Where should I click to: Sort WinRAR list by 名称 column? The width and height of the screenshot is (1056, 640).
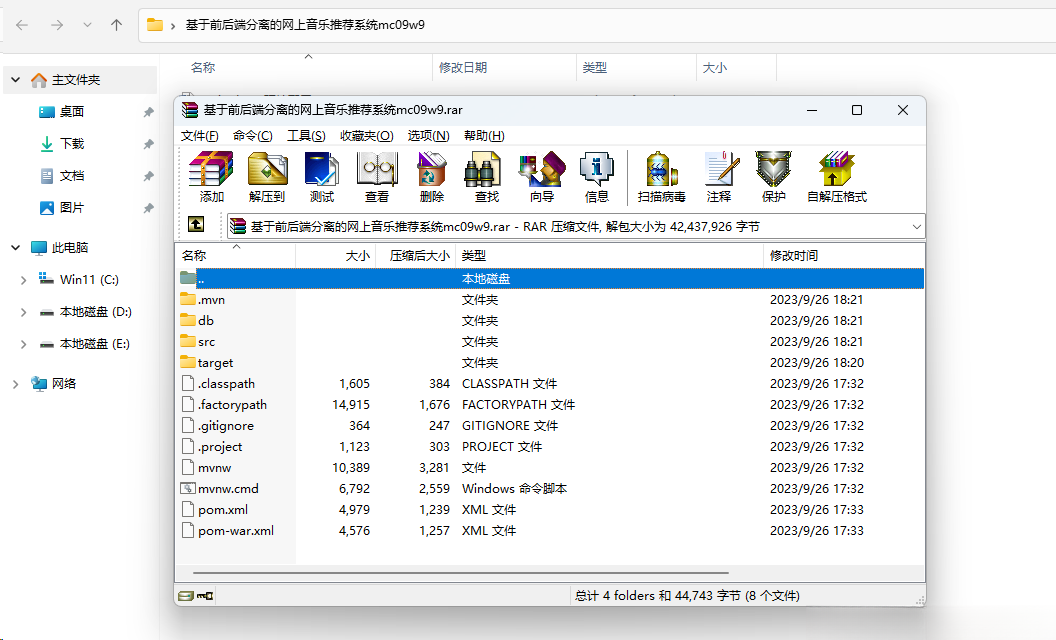tap(235, 256)
